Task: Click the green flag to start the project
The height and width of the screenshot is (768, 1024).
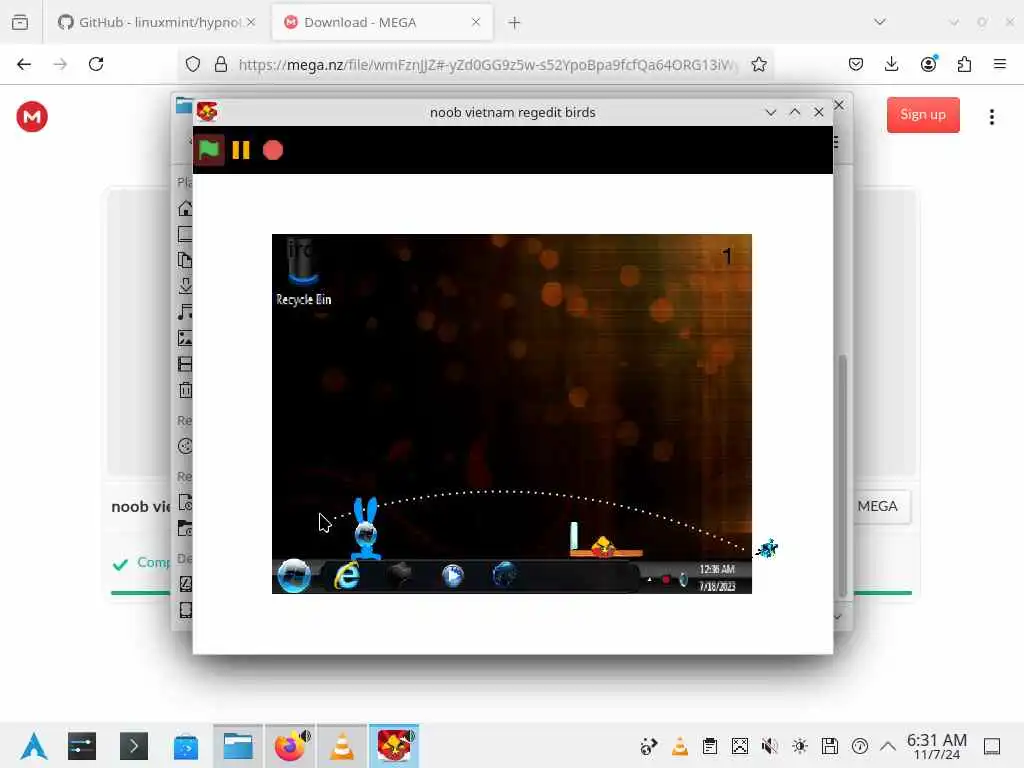Action: click(208, 150)
